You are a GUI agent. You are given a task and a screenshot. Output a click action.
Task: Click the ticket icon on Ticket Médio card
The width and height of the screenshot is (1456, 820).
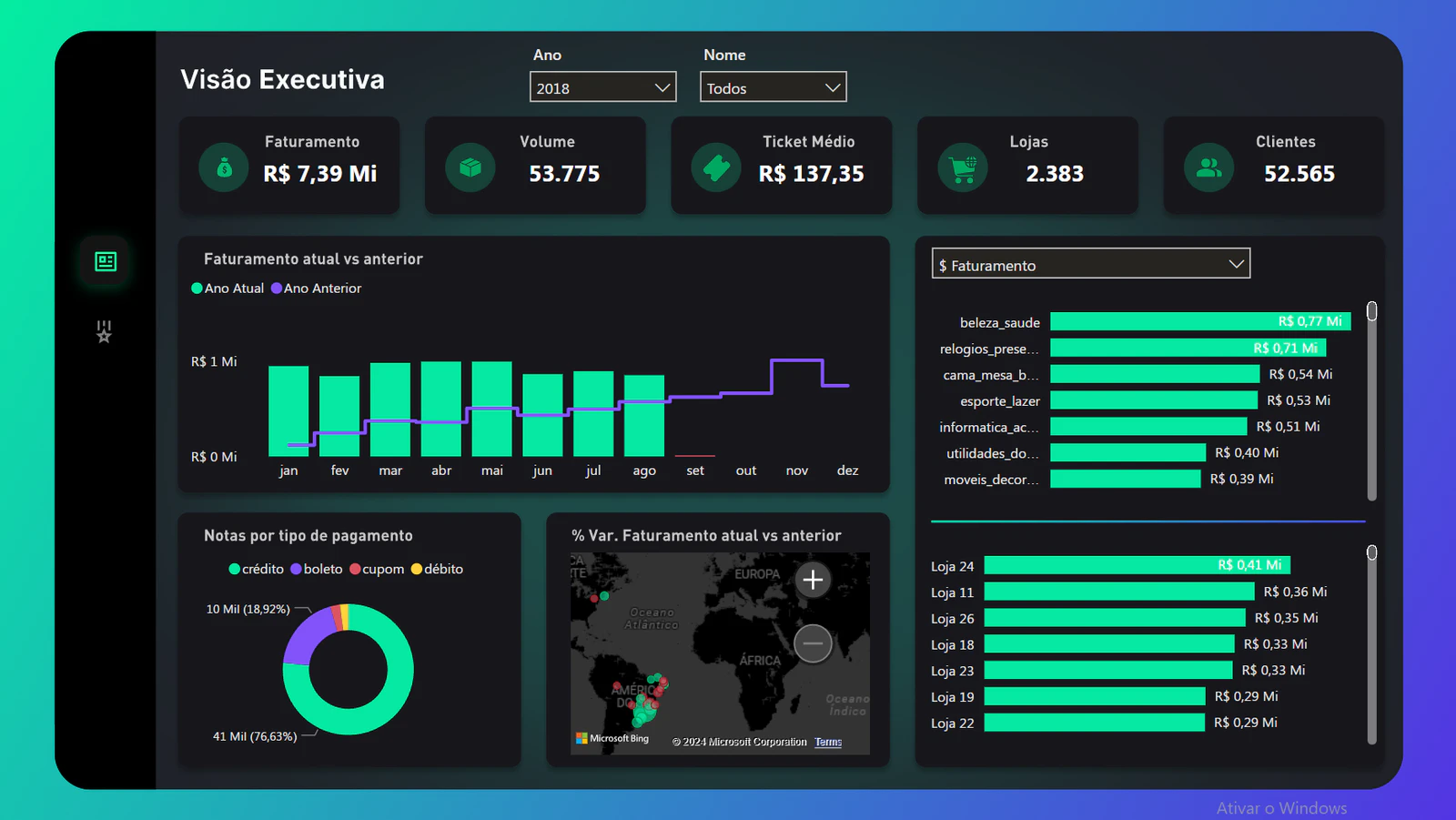pos(716,167)
